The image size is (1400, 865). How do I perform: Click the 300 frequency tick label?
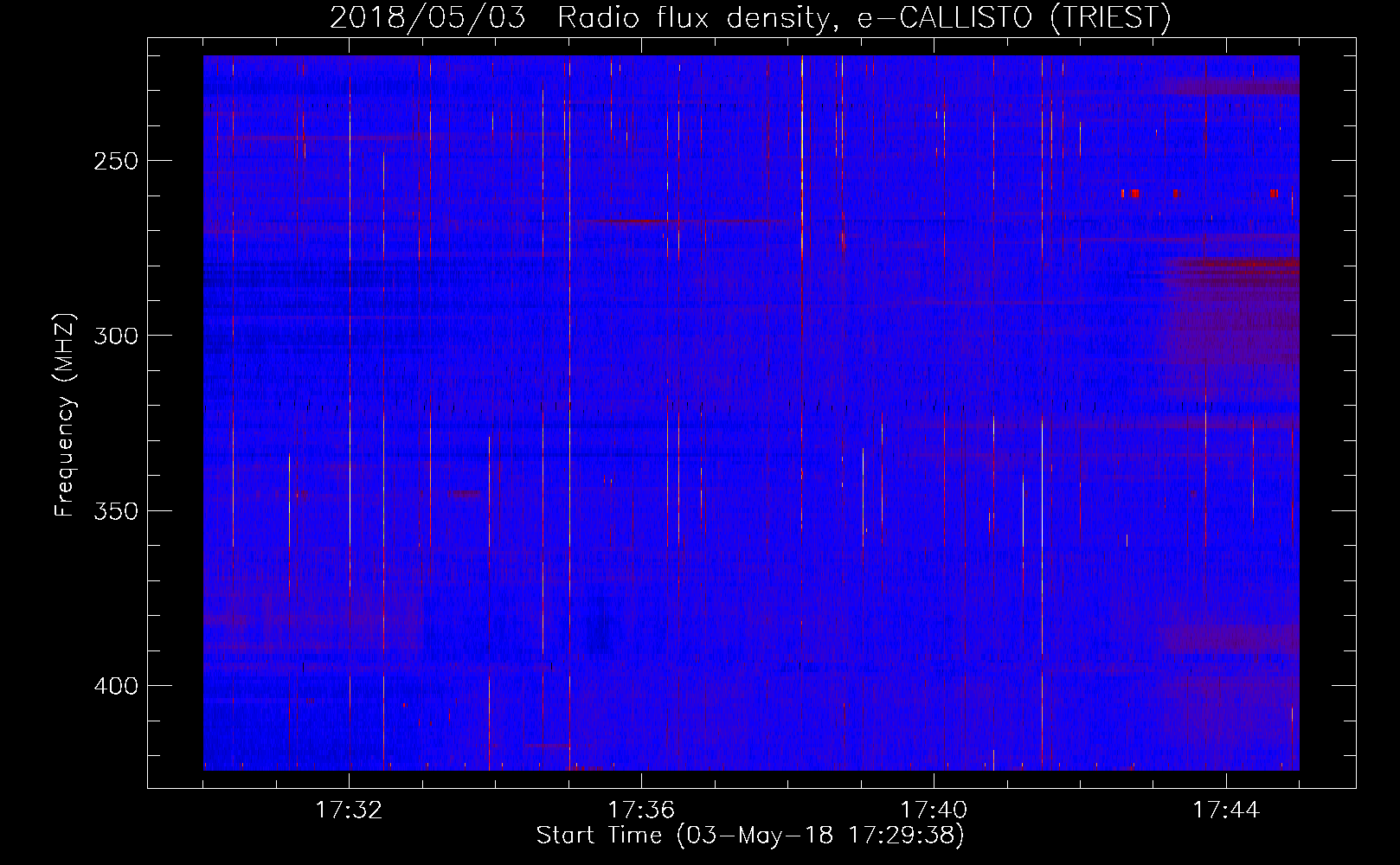click(116, 336)
